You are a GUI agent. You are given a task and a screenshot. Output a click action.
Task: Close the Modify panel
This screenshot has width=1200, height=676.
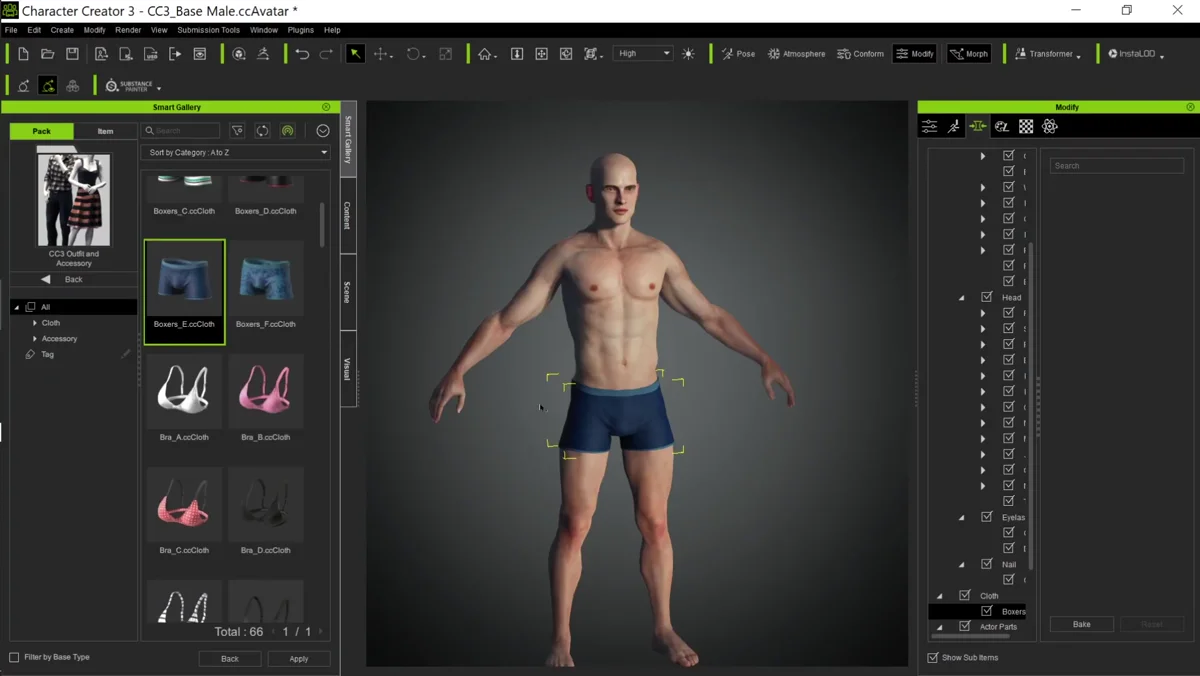coord(1190,107)
